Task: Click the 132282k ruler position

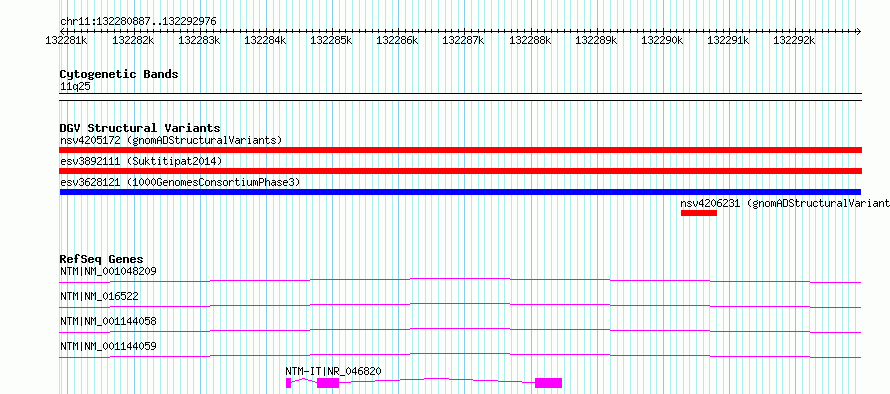Action: coord(133,40)
